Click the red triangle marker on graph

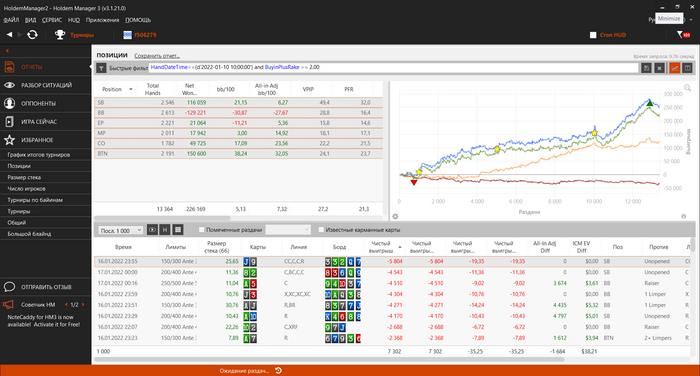[414, 182]
